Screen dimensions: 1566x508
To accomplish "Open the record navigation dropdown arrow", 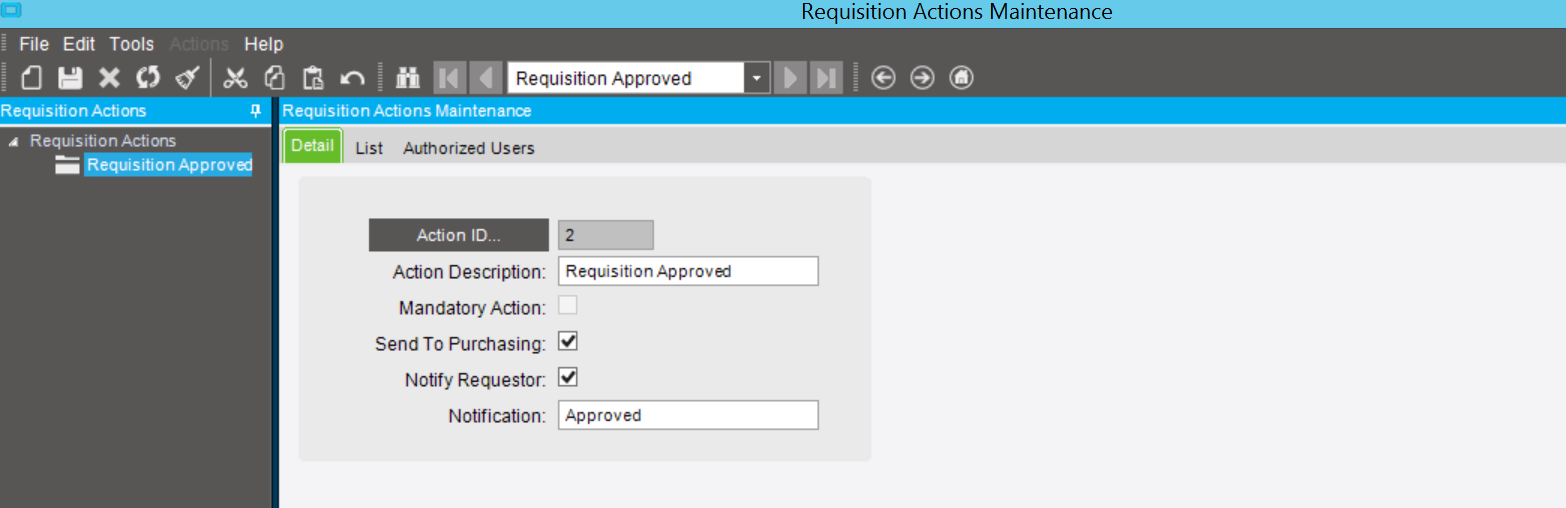I will pyautogui.click(x=757, y=78).
